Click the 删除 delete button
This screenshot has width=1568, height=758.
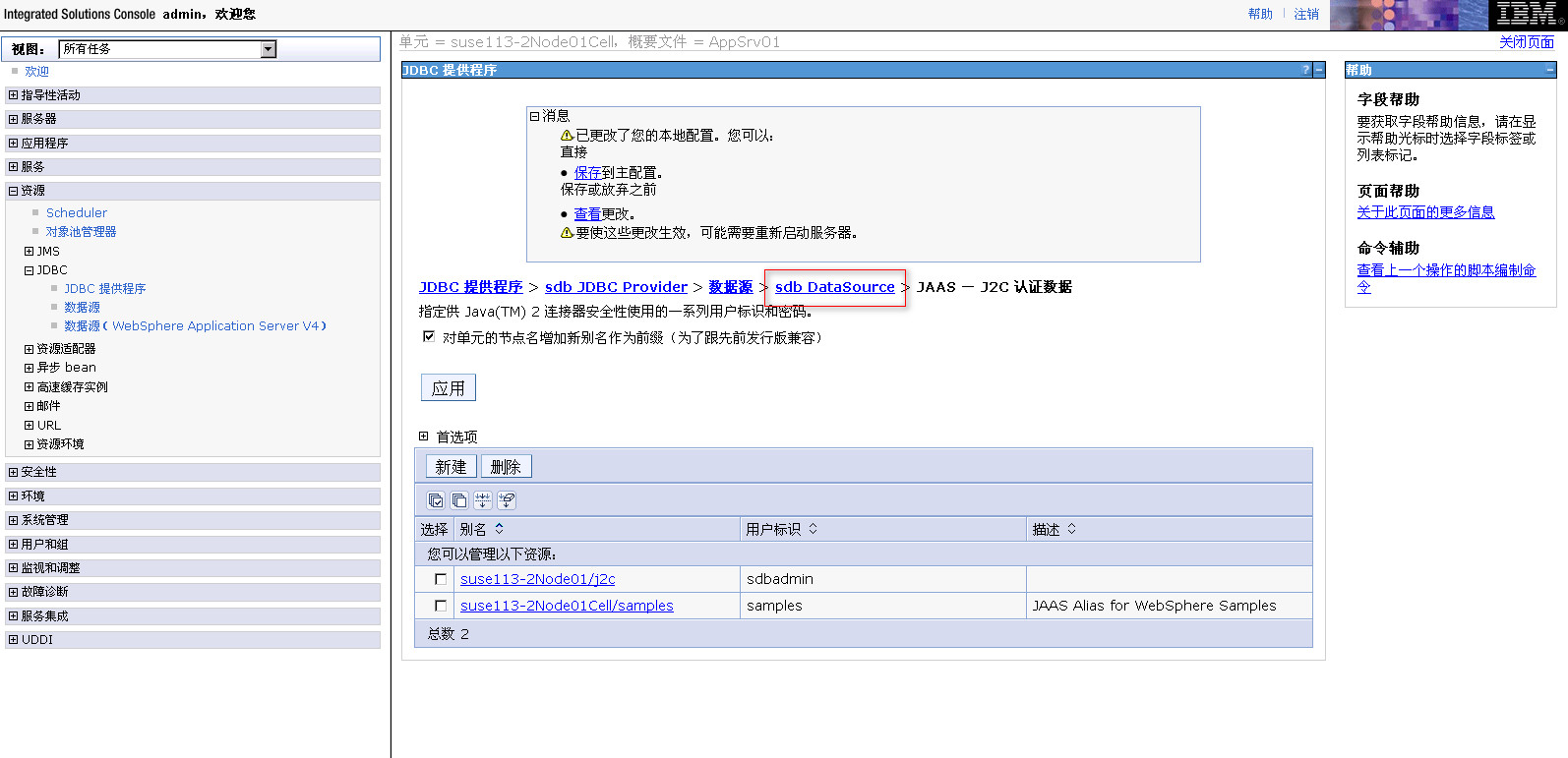click(506, 467)
